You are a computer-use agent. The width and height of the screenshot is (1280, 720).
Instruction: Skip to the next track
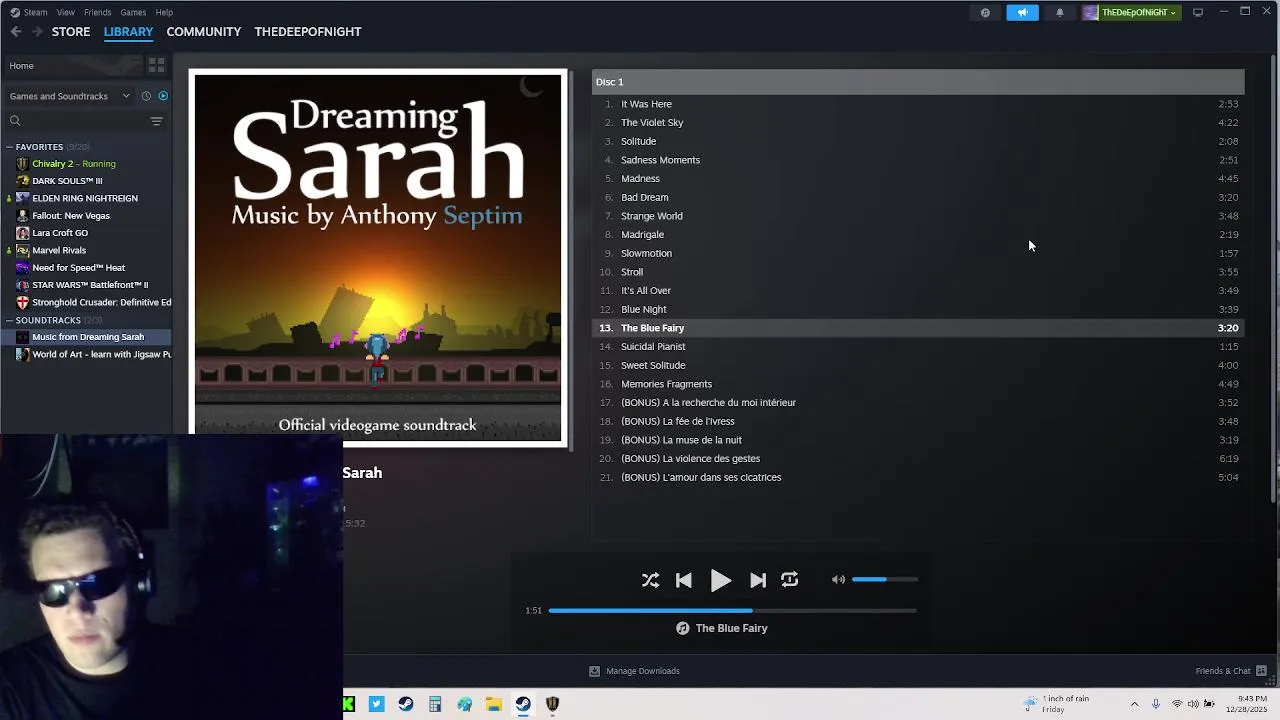(758, 580)
